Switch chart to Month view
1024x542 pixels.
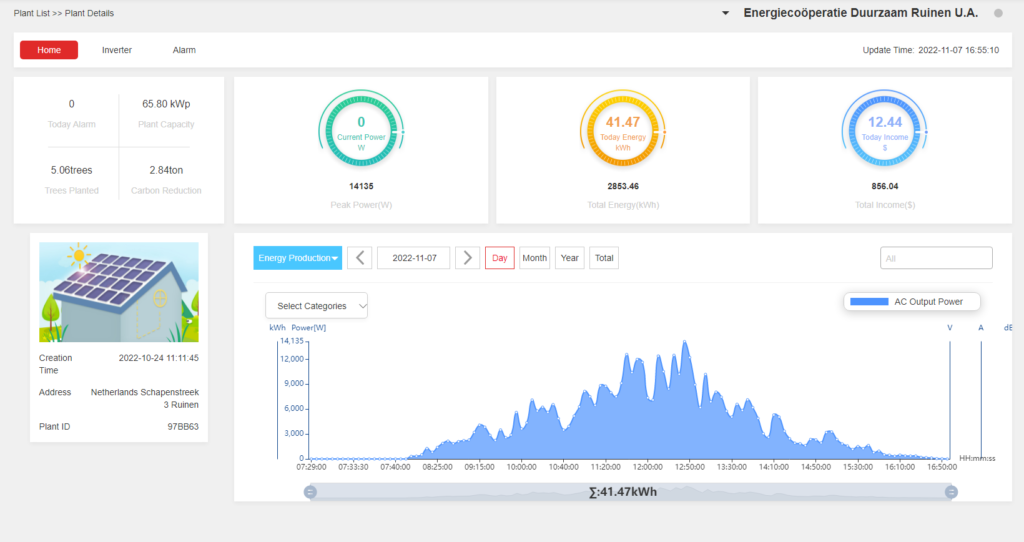(535, 258)
